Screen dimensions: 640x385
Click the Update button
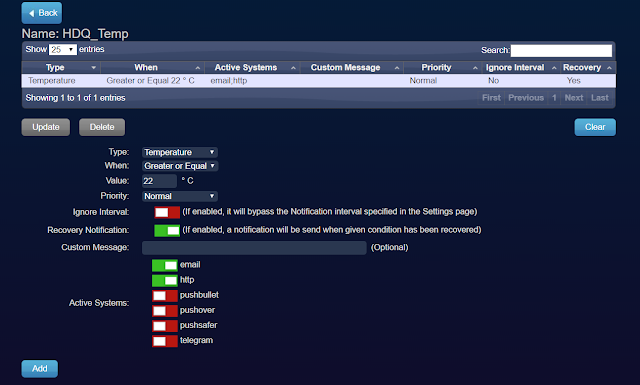[x=46, y=127]
